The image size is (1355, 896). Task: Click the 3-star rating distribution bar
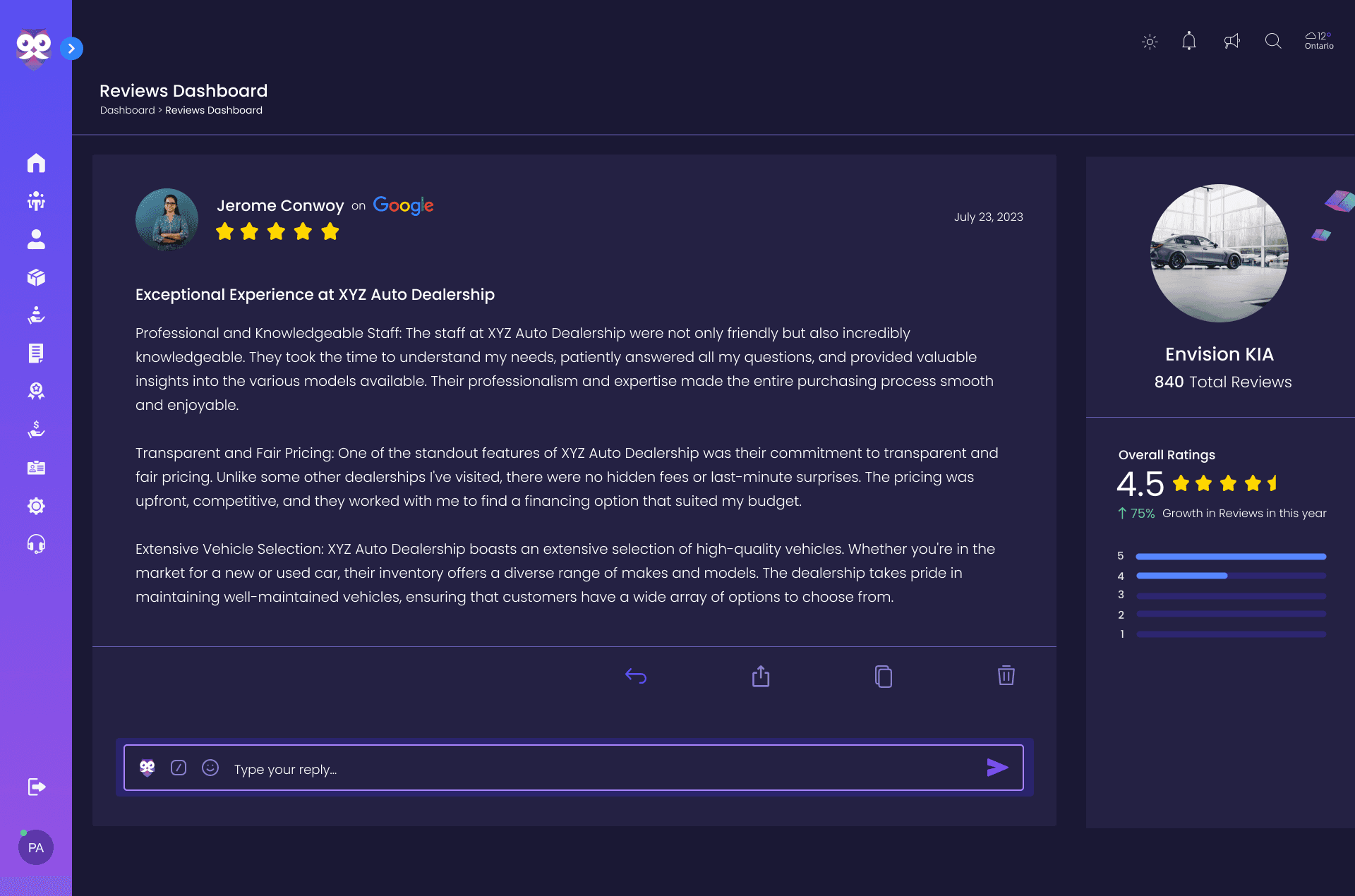(1231, 595)
